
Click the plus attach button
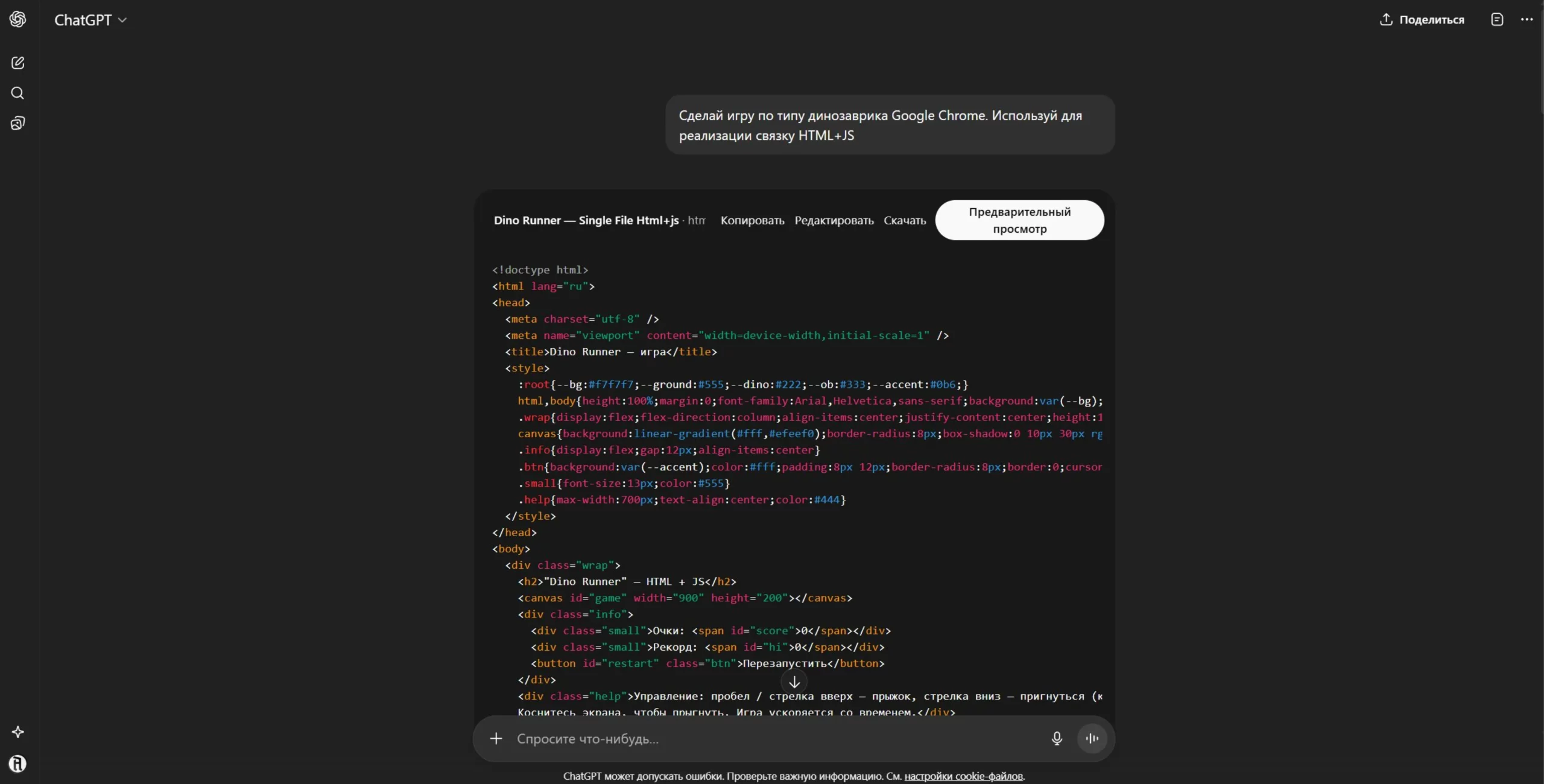496,738
